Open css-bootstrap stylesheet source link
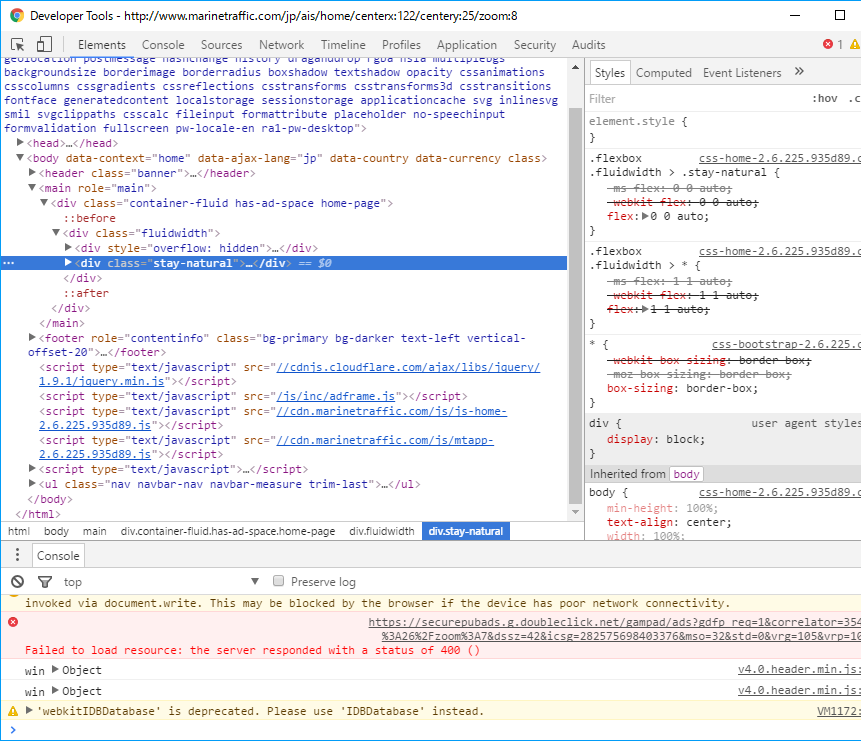Viewport: 861px width, 741px height. [x=786, y=344]
